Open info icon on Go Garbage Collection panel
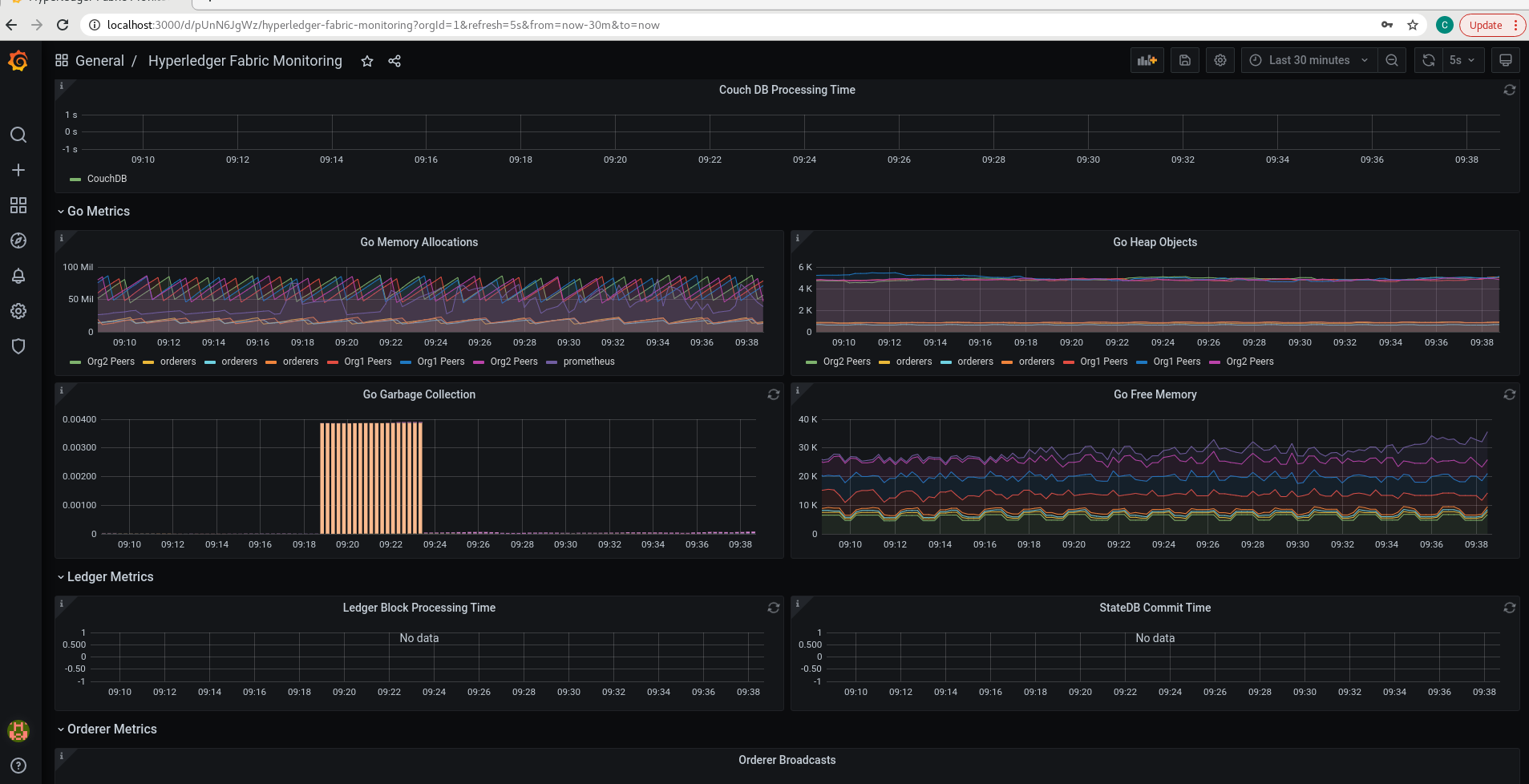Viewport: 1529px width, 784px height. tap(62, 390)
